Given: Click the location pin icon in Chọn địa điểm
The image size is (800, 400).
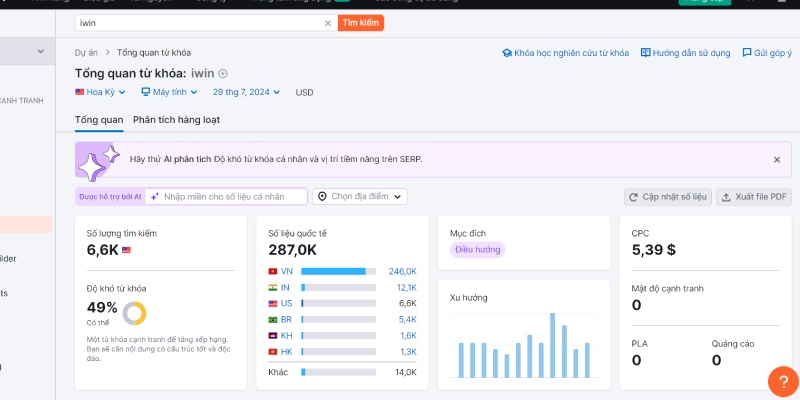Looking at the screenshot, I should (322, 196).
